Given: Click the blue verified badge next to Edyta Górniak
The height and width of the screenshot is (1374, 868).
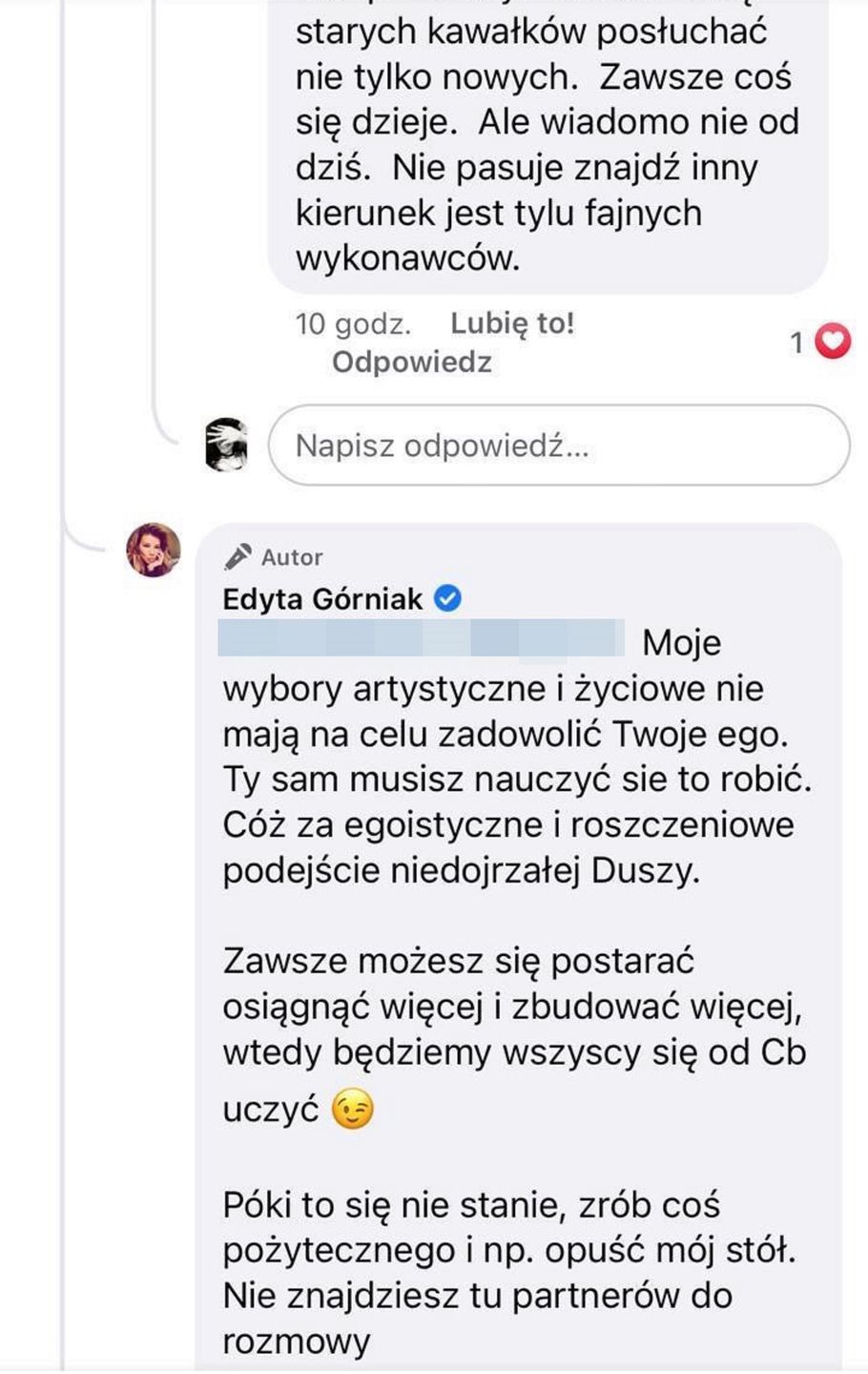Looking at the screenshot, I should (445, 596).
